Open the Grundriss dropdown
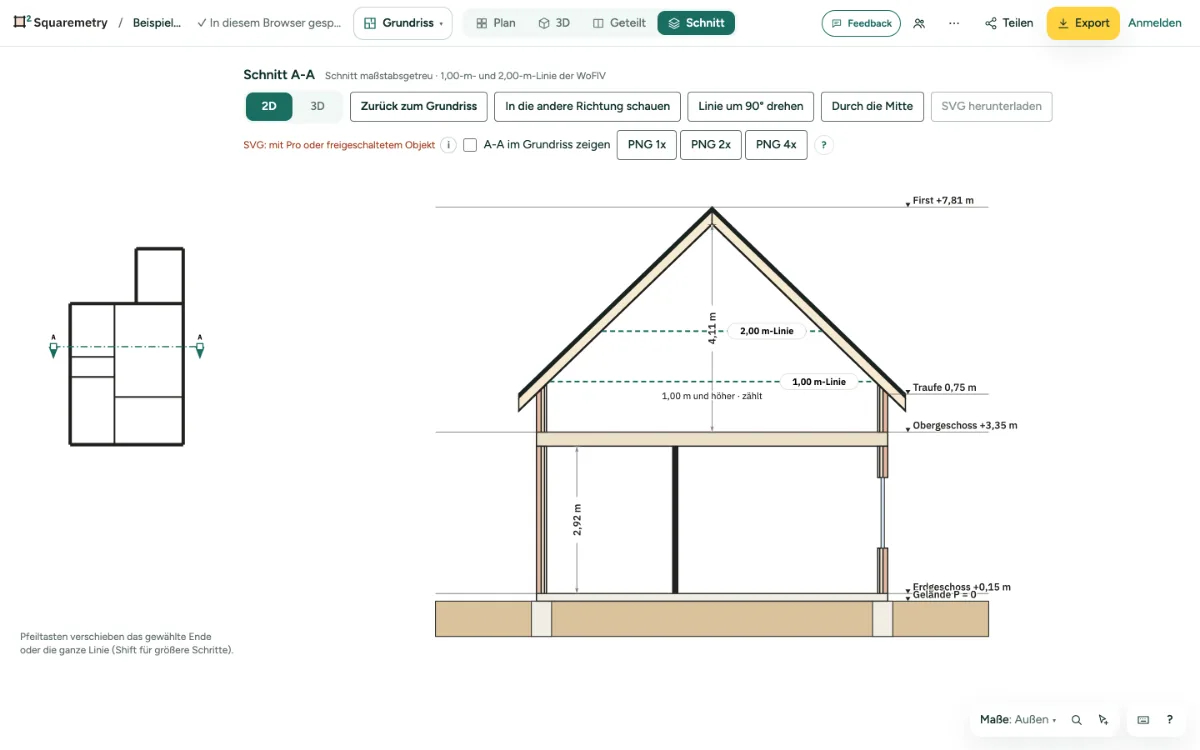The width and height of the screenshot is (1200, 750). (403, 23)
